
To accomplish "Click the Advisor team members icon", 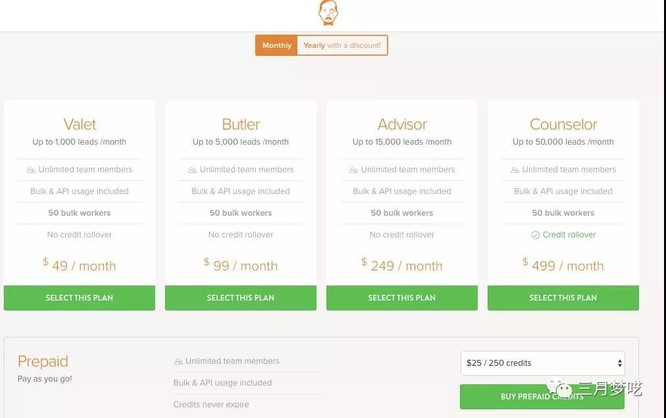I will coord(354,170).
